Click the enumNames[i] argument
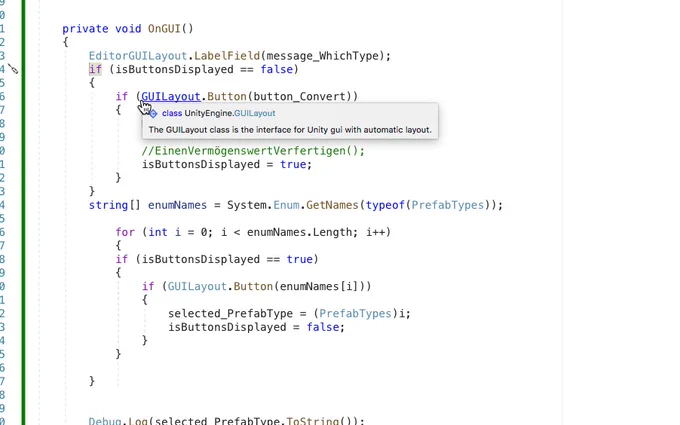 click(319, 286)
